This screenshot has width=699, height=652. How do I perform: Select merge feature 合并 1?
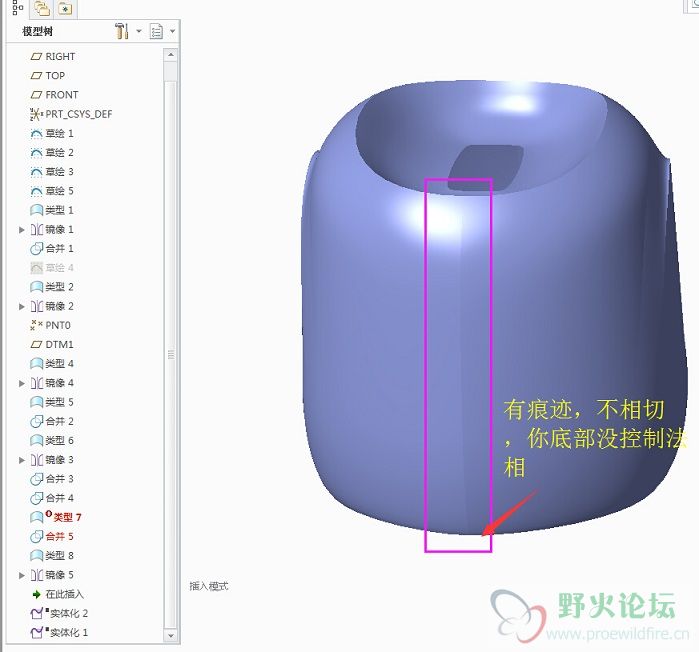coord(52,248)
